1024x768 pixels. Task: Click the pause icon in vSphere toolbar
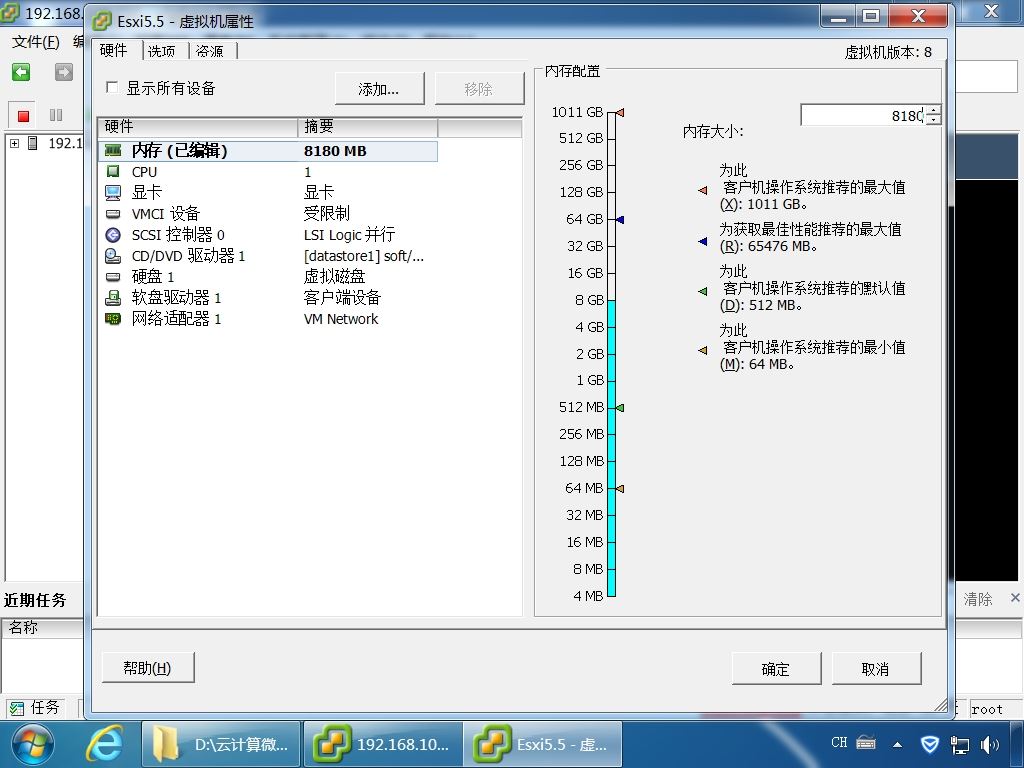click(56, 115)
